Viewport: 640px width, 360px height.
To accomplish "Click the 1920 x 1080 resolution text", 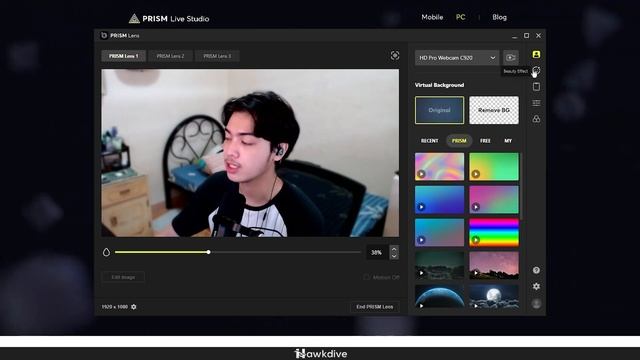I will tap(115, 307).
